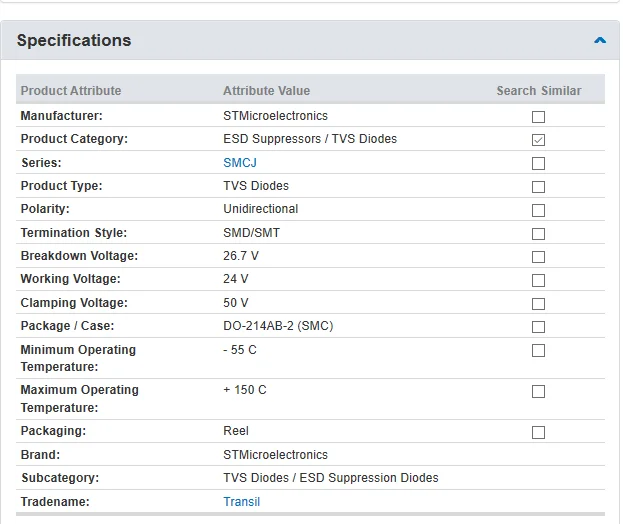The image size is (623, 524).
Task: Select the + 150 C temperature value
Action: pyautogui.click(x=244, y=390)
